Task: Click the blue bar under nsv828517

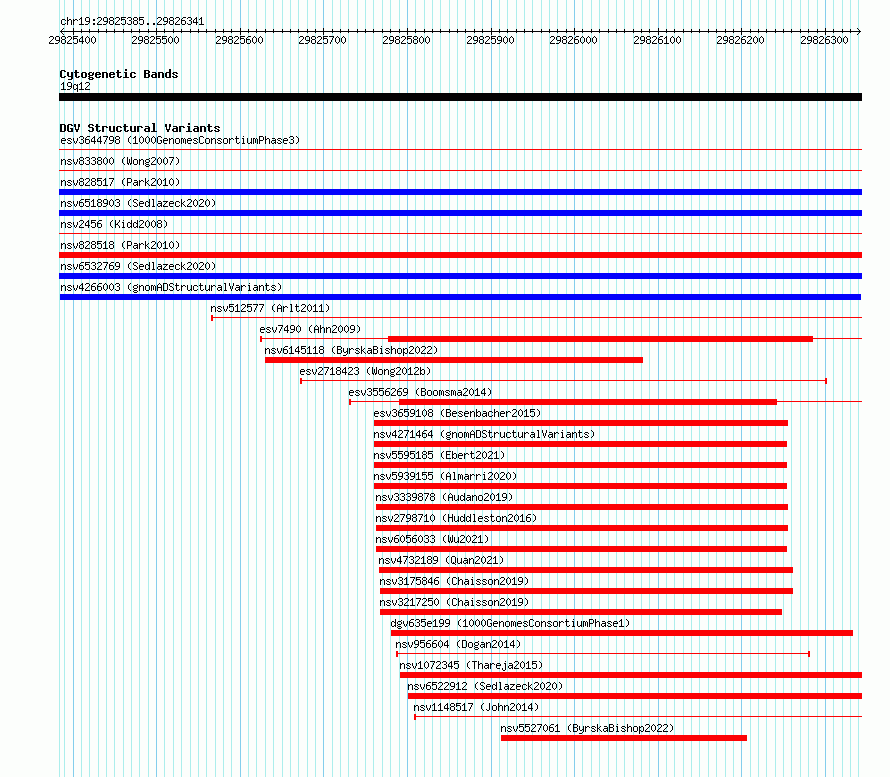Action: [x=460, y=192]
